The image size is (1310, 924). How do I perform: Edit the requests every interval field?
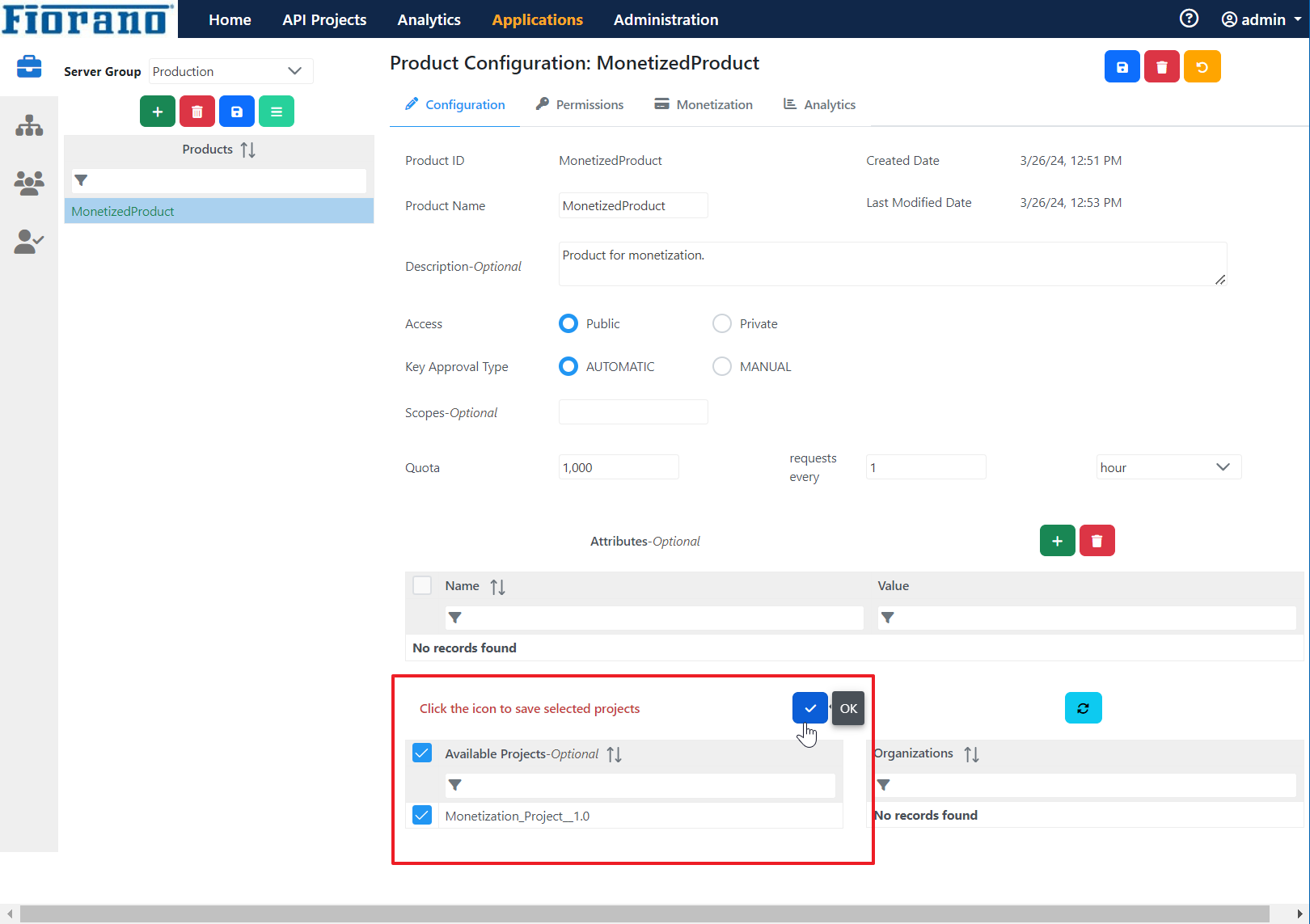(x=926, y=467)
